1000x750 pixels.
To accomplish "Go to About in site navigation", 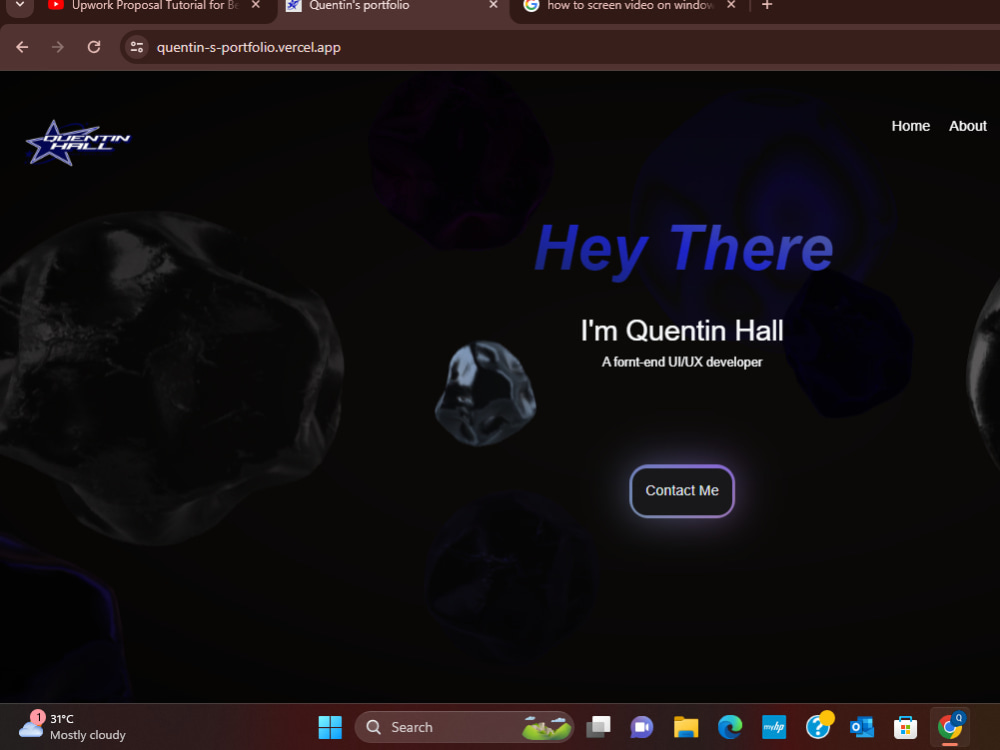I will [967, 126].
